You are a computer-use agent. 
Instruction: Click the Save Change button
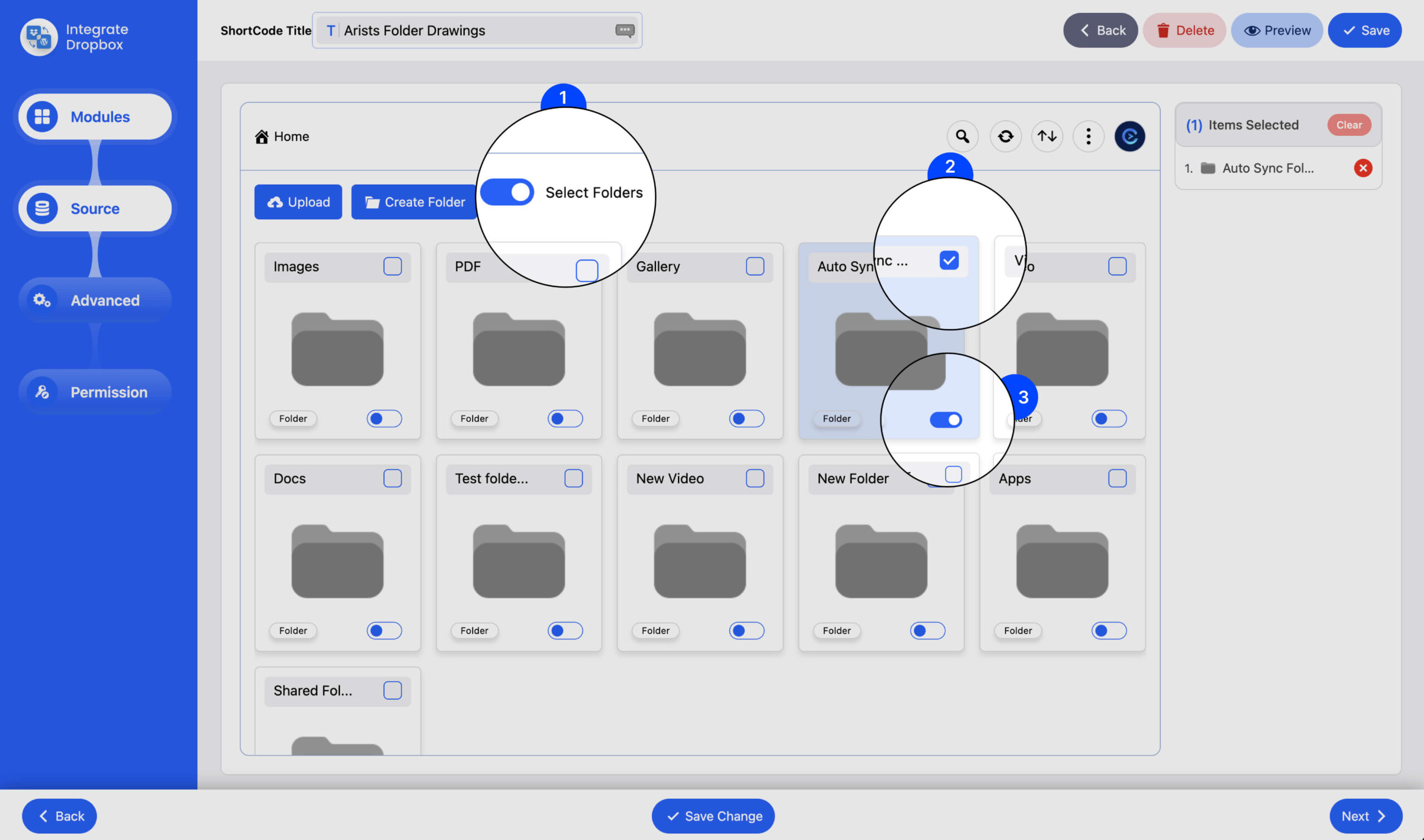click(x=713, y=816)
